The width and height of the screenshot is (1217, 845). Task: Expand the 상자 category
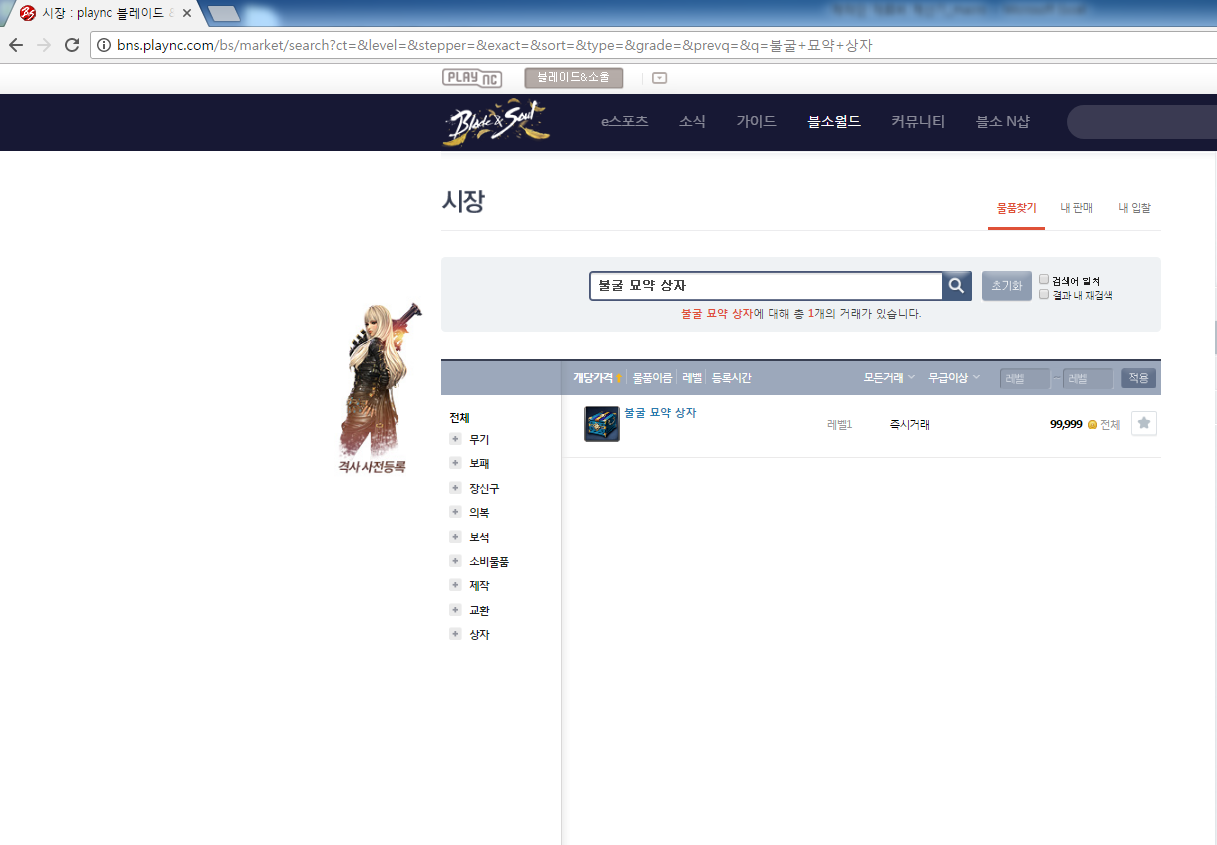455,634
